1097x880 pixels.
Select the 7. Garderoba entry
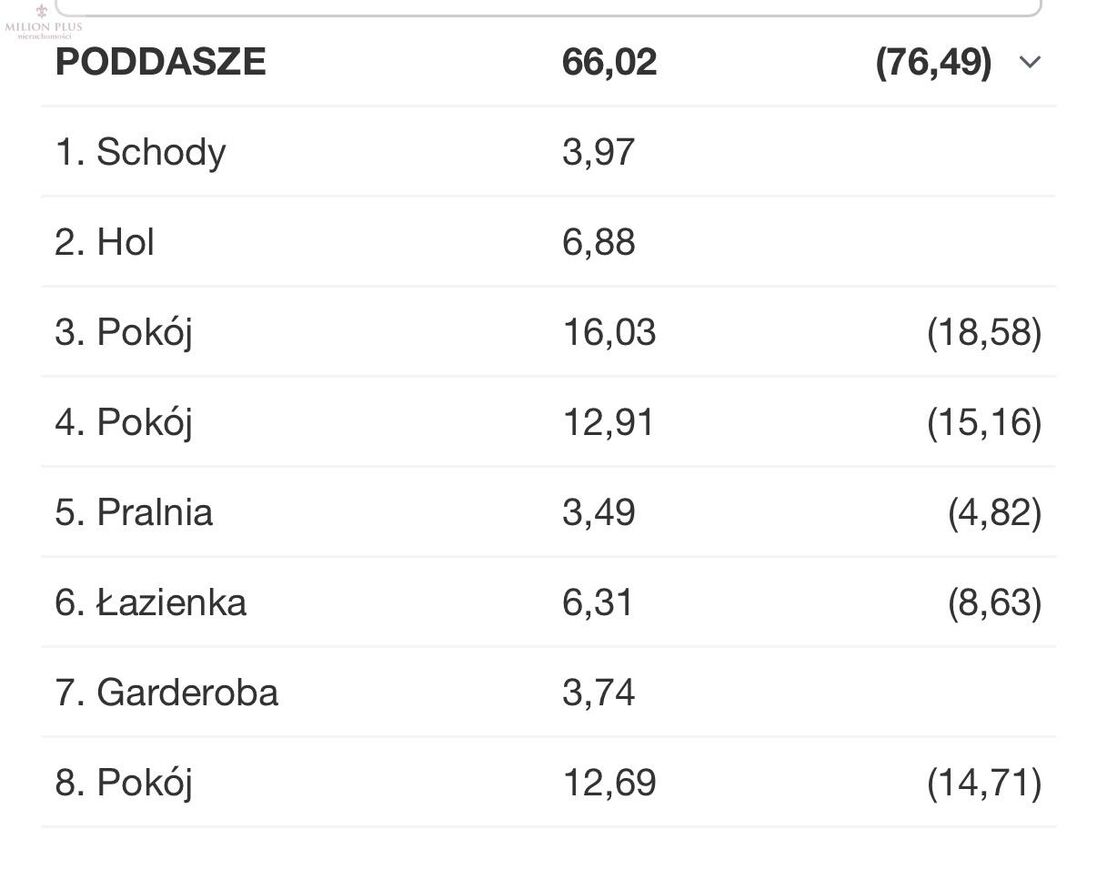[x=548, y=693]
